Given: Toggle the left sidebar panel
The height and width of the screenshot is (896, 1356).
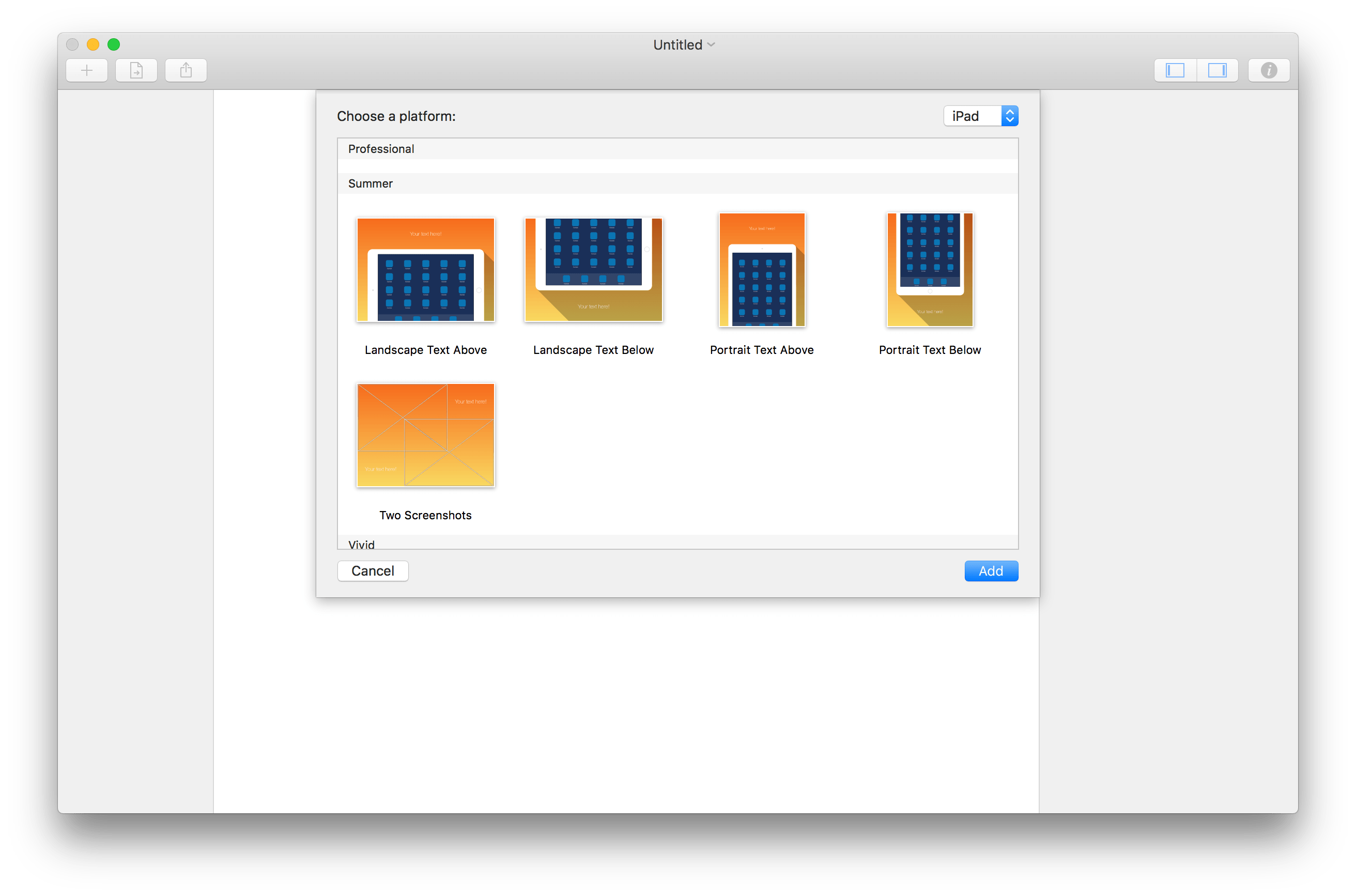Looking at the screenshot, I should (x=1175, y=70).
